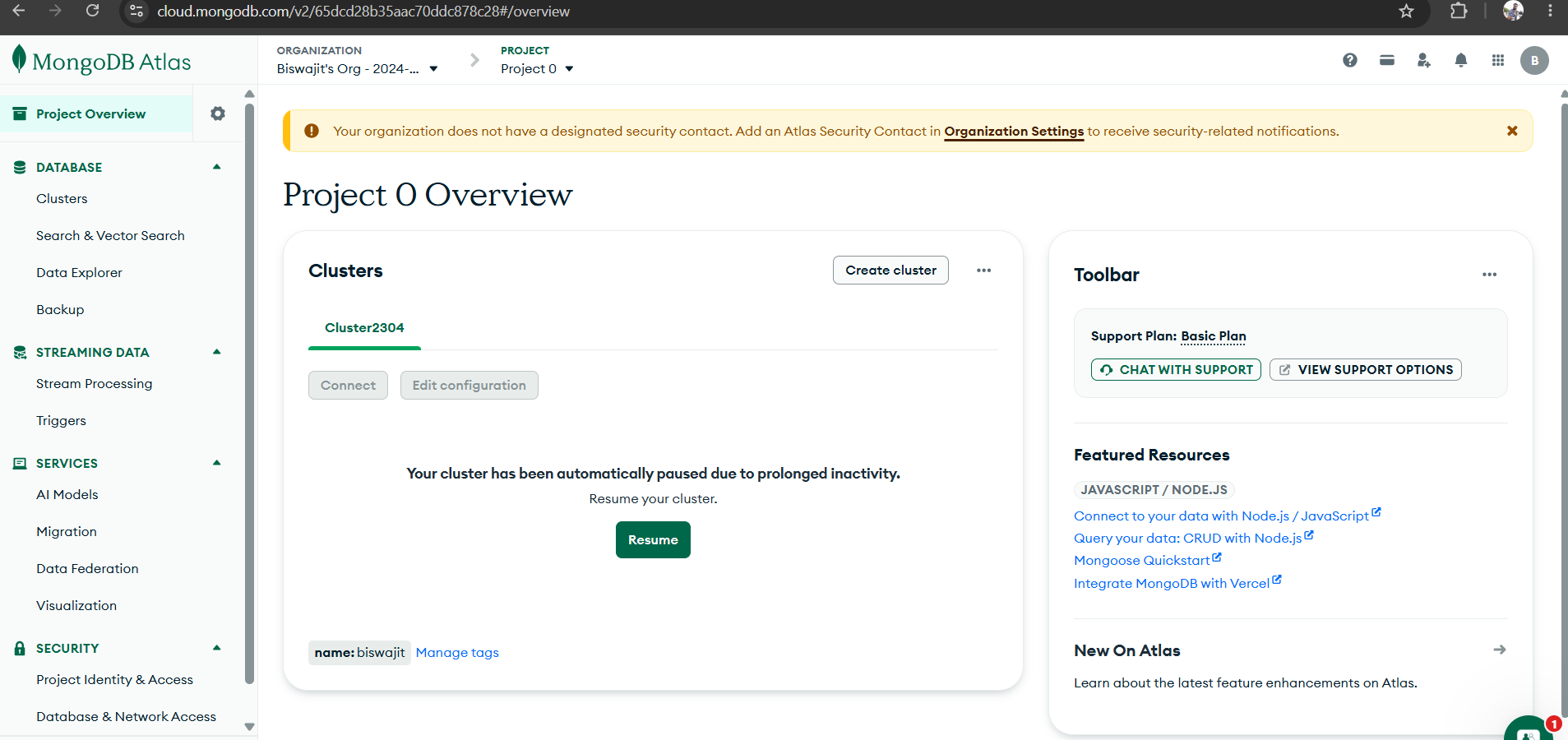Click Chat With Support button
1568x740 pixels.
click(1176, 370)
